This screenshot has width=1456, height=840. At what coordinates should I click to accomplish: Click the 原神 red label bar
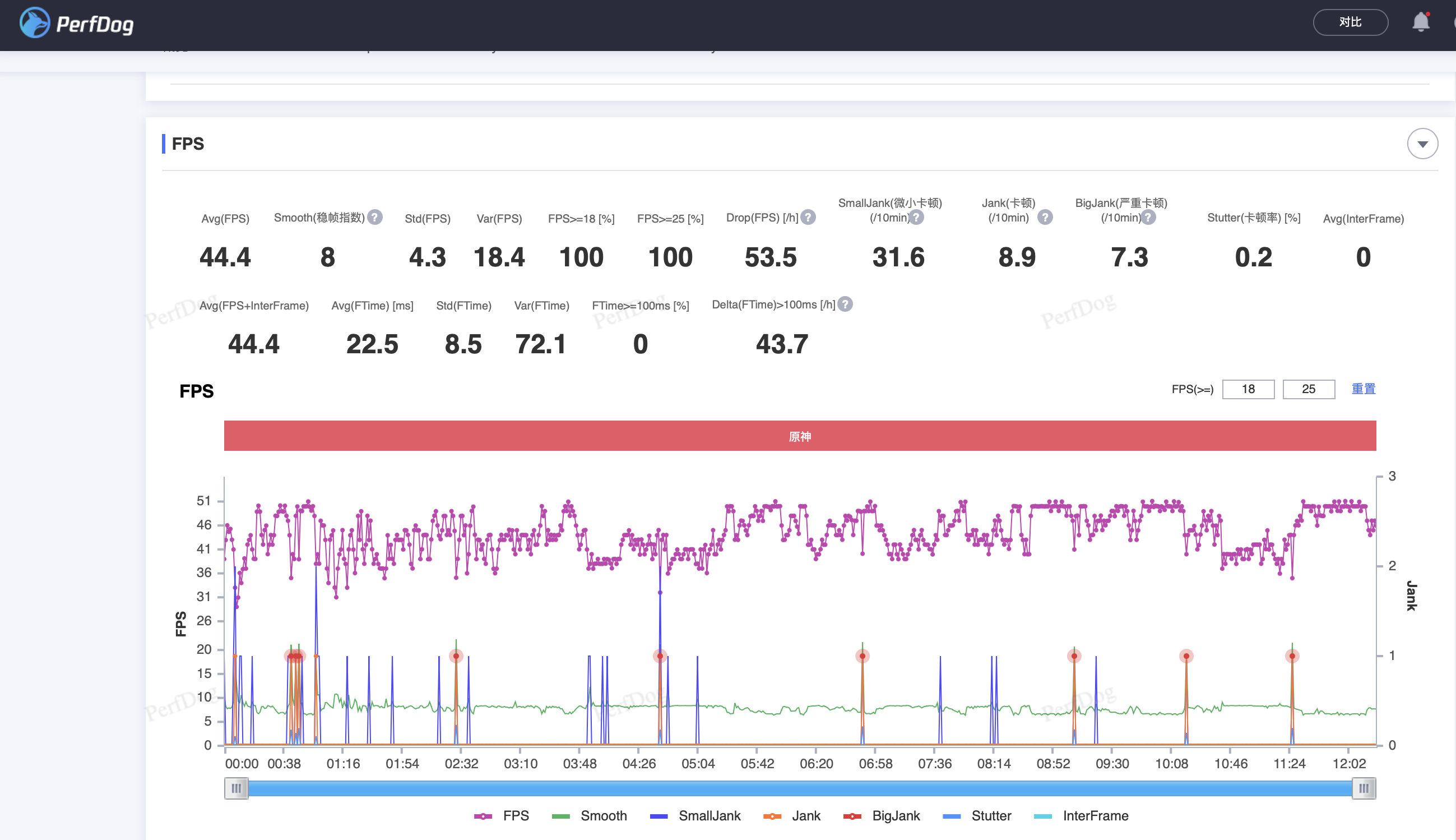click(800, 436)
